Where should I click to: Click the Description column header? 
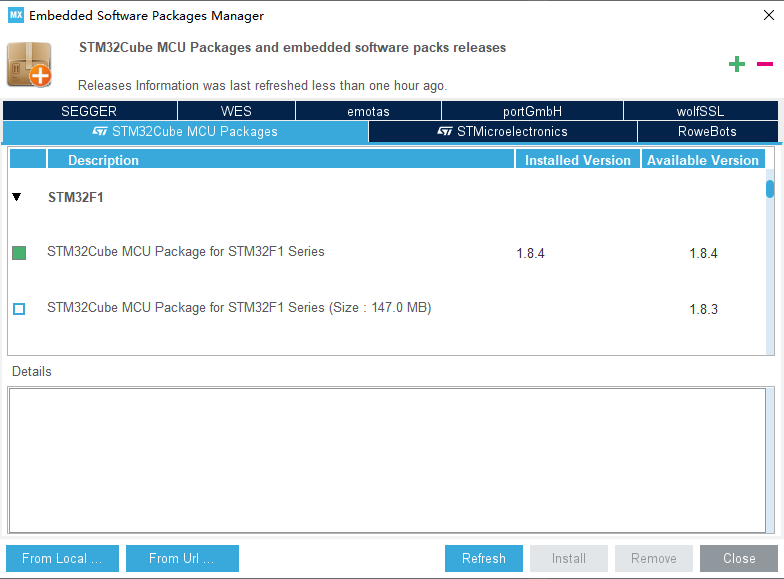281,160
